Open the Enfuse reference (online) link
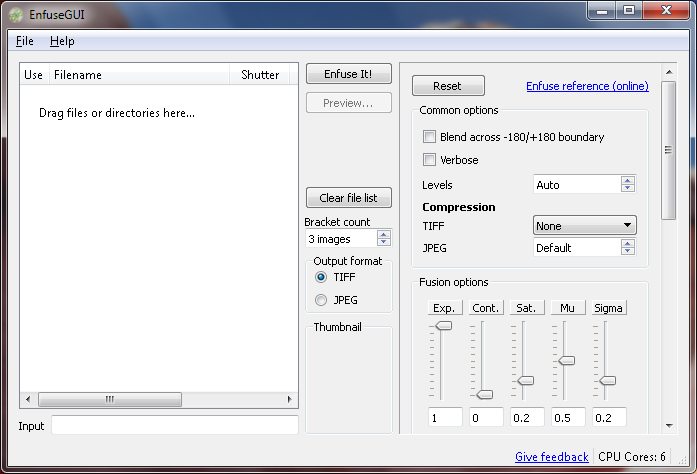697x474 pixels. tap(587, 86)
